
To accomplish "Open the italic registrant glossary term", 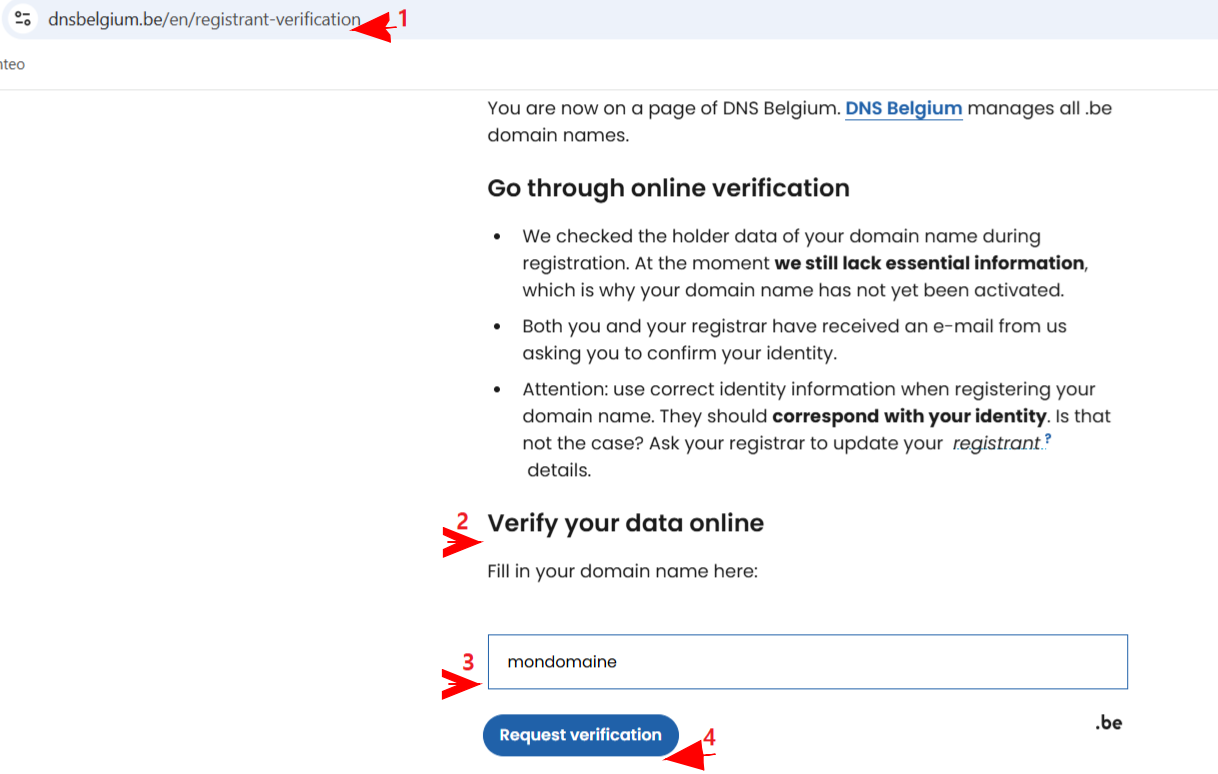I will 997,443.
